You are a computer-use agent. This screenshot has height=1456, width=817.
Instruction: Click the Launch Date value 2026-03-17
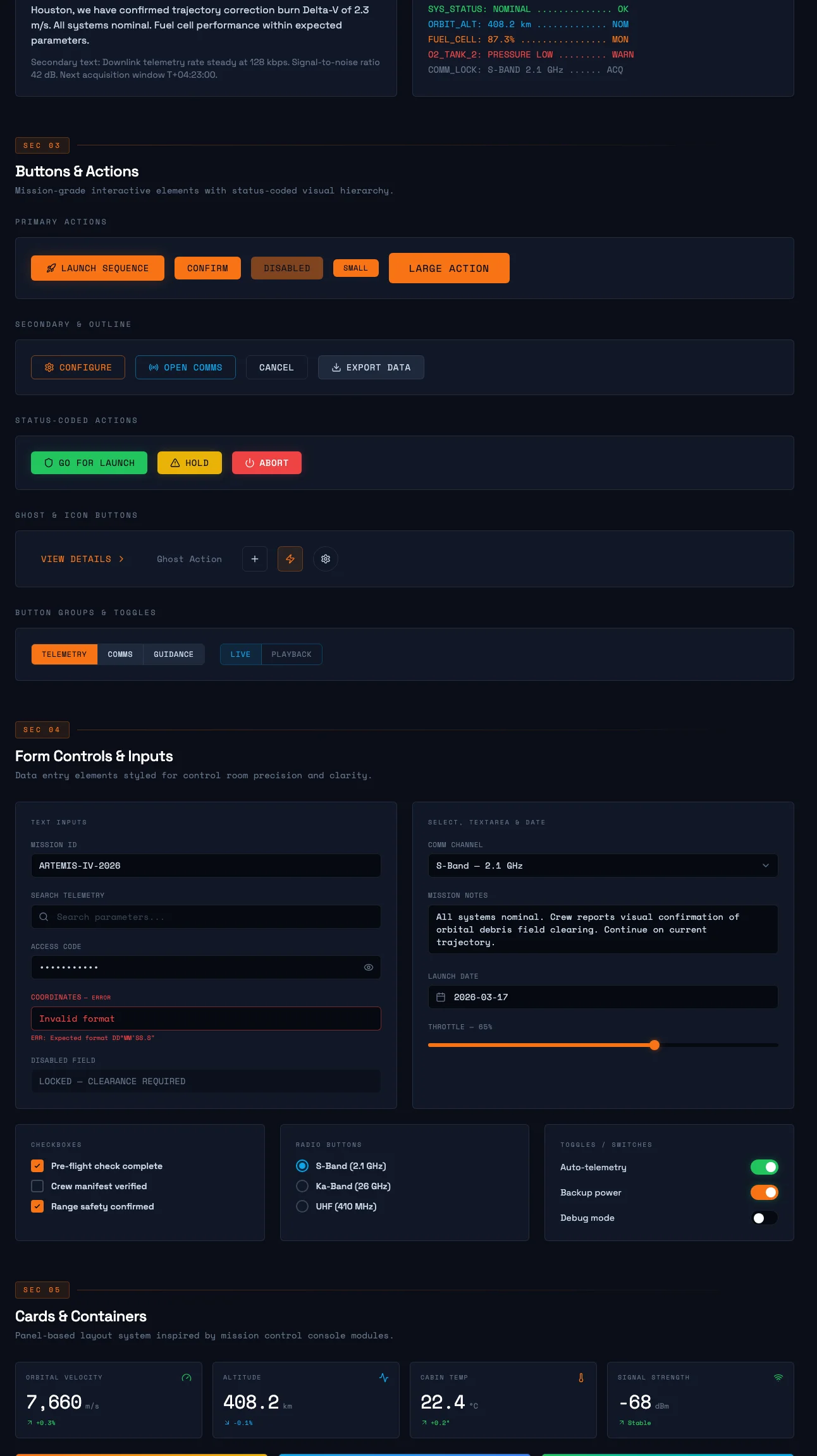(481, 997)
